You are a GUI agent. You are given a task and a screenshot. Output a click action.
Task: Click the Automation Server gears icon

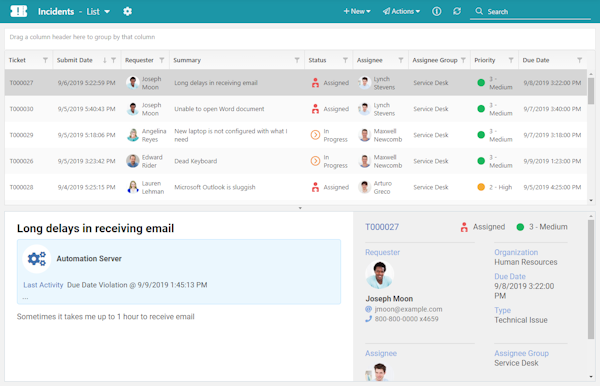pos(37,259)
